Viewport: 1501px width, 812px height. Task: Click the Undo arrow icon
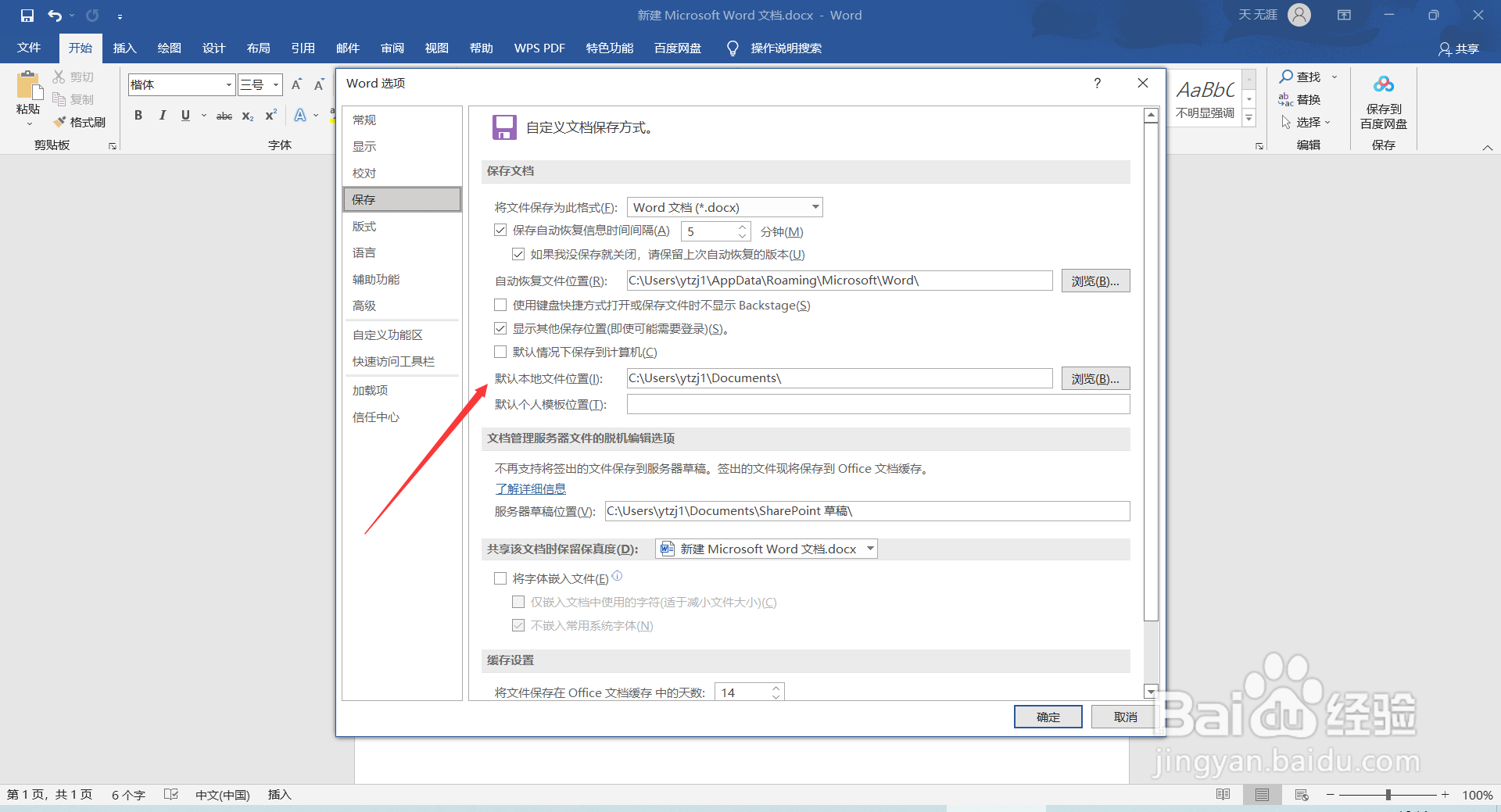click(x=55, y=16)
